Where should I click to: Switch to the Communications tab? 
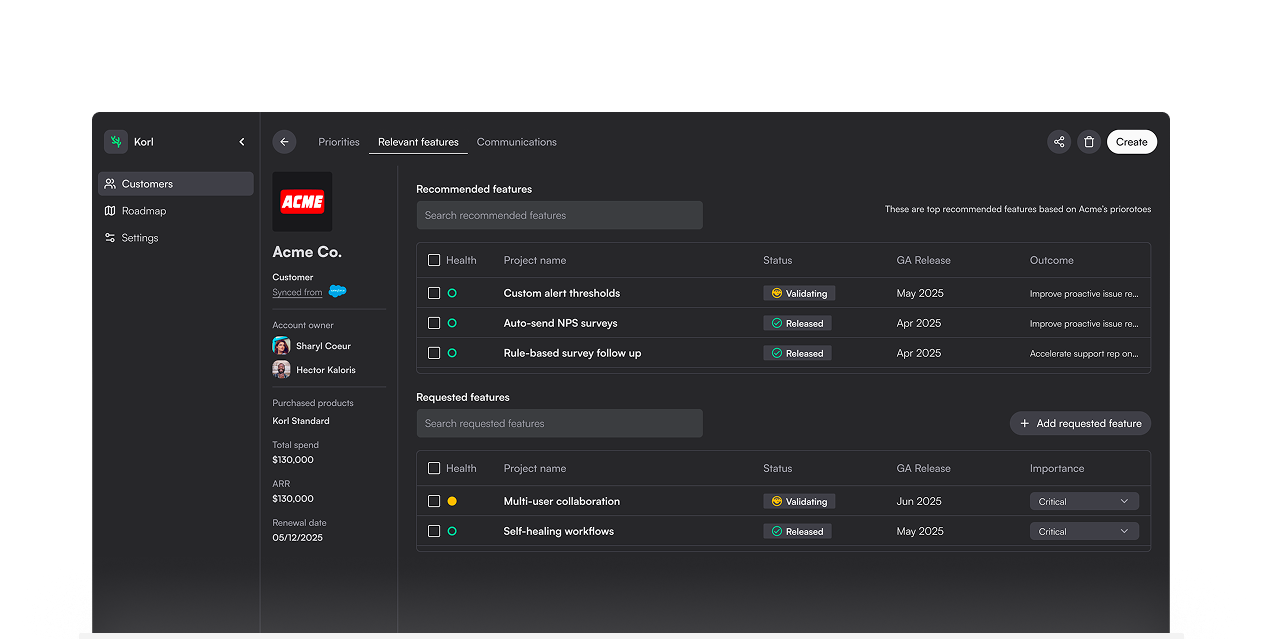pos(516,141)
